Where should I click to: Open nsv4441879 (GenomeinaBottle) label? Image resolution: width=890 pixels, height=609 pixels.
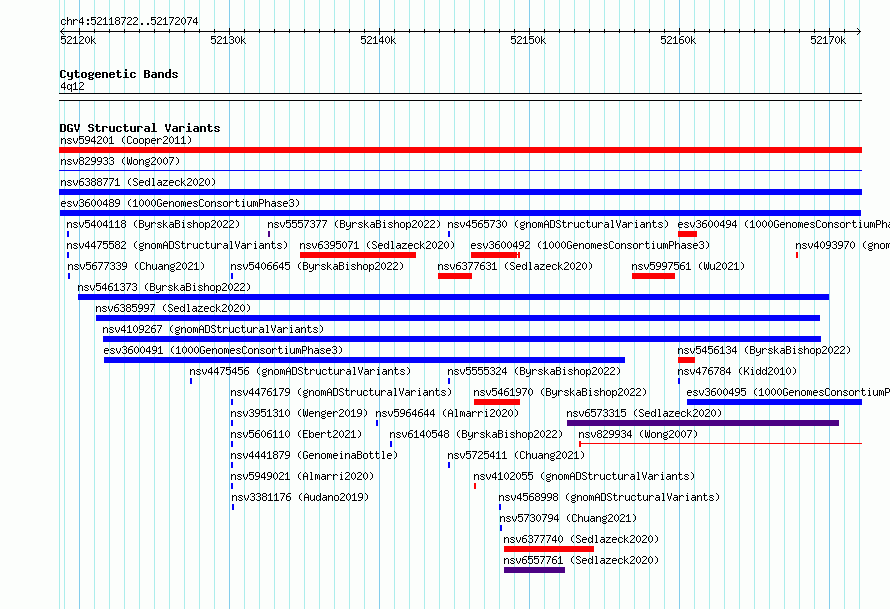(314, 455)
